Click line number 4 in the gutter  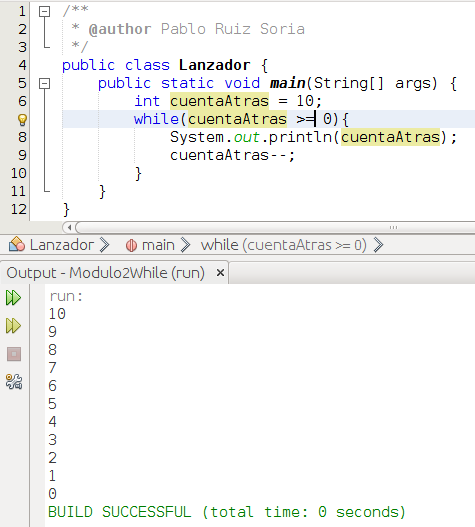coord(22,65)
